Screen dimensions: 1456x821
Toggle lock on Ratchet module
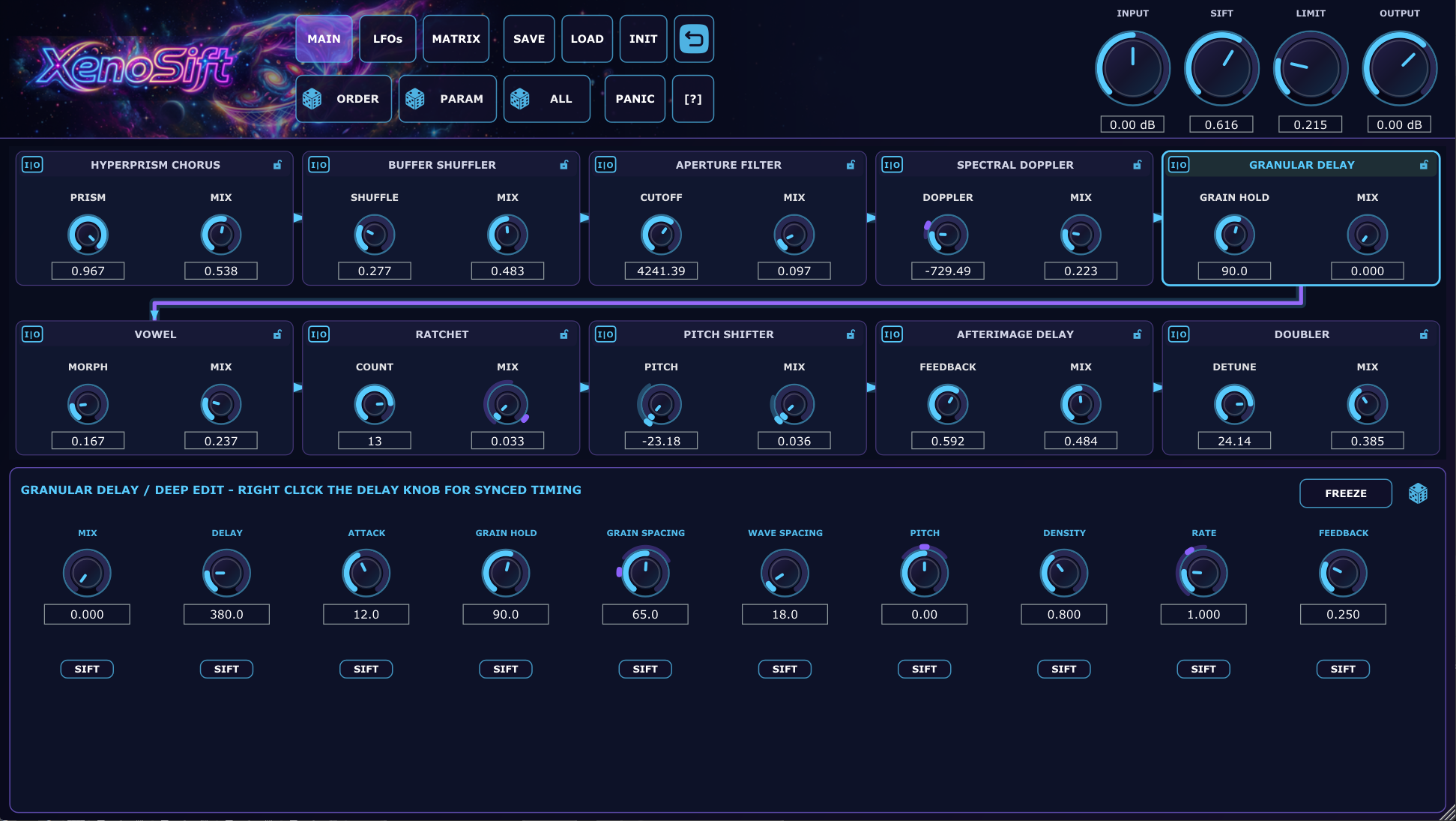pyautogui.click(x=564, y=334)
